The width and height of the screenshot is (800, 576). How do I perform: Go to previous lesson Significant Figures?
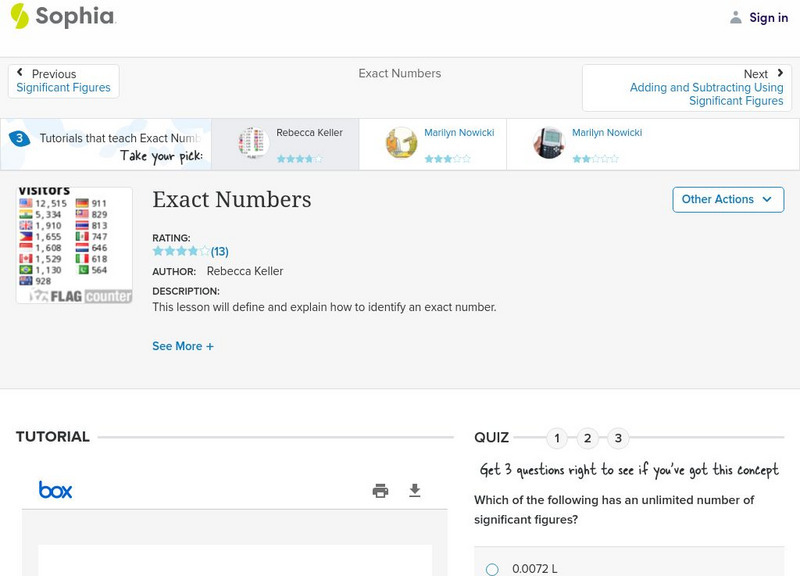(63, 81)
